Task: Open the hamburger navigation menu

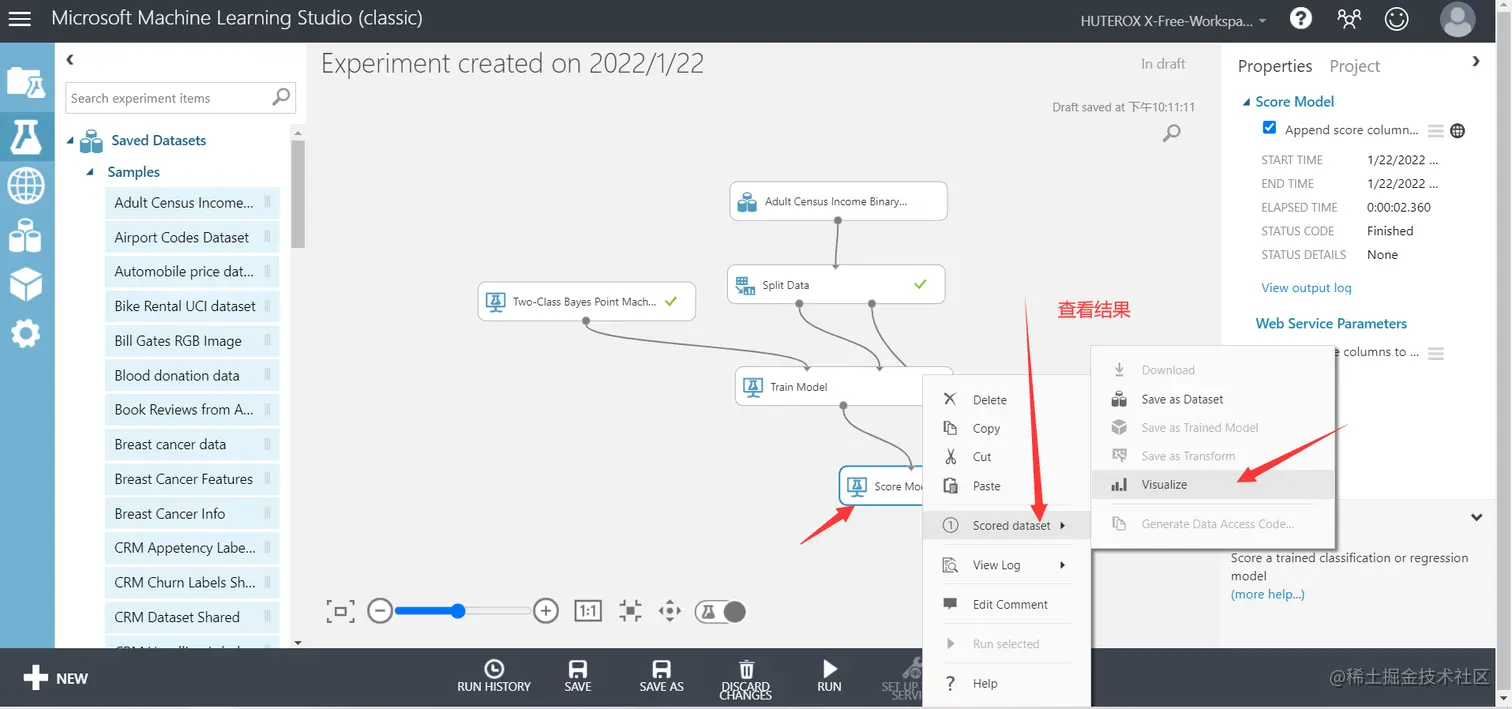Action: click(20, 19)
